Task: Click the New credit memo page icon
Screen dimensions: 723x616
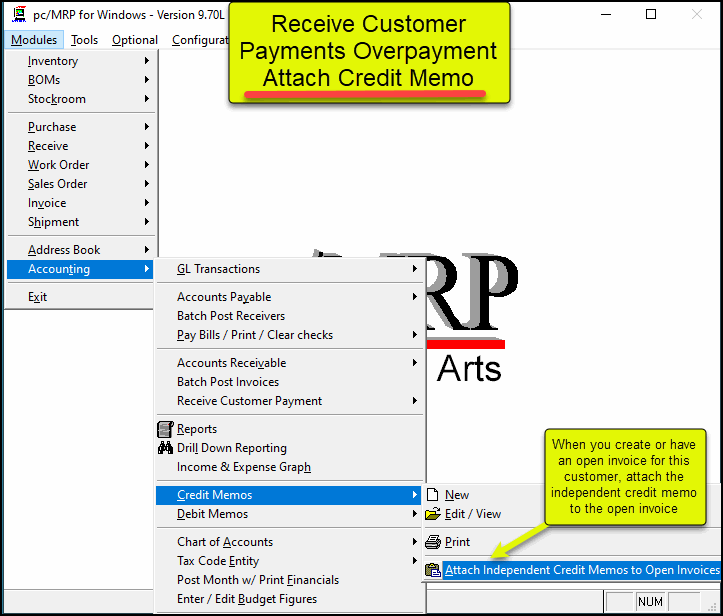Action: [432, 495]
